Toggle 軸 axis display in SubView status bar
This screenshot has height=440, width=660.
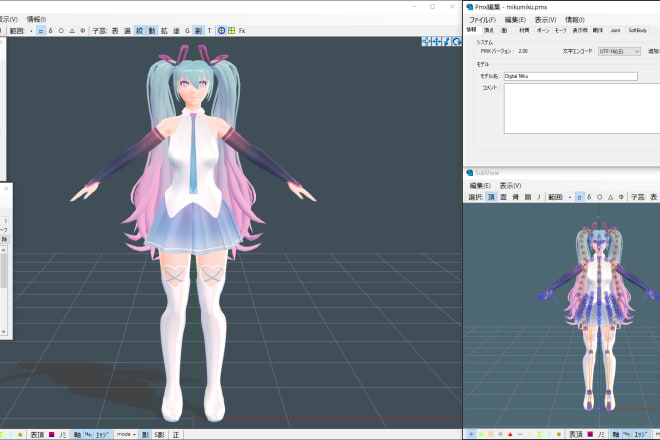[x=616, y=434]
